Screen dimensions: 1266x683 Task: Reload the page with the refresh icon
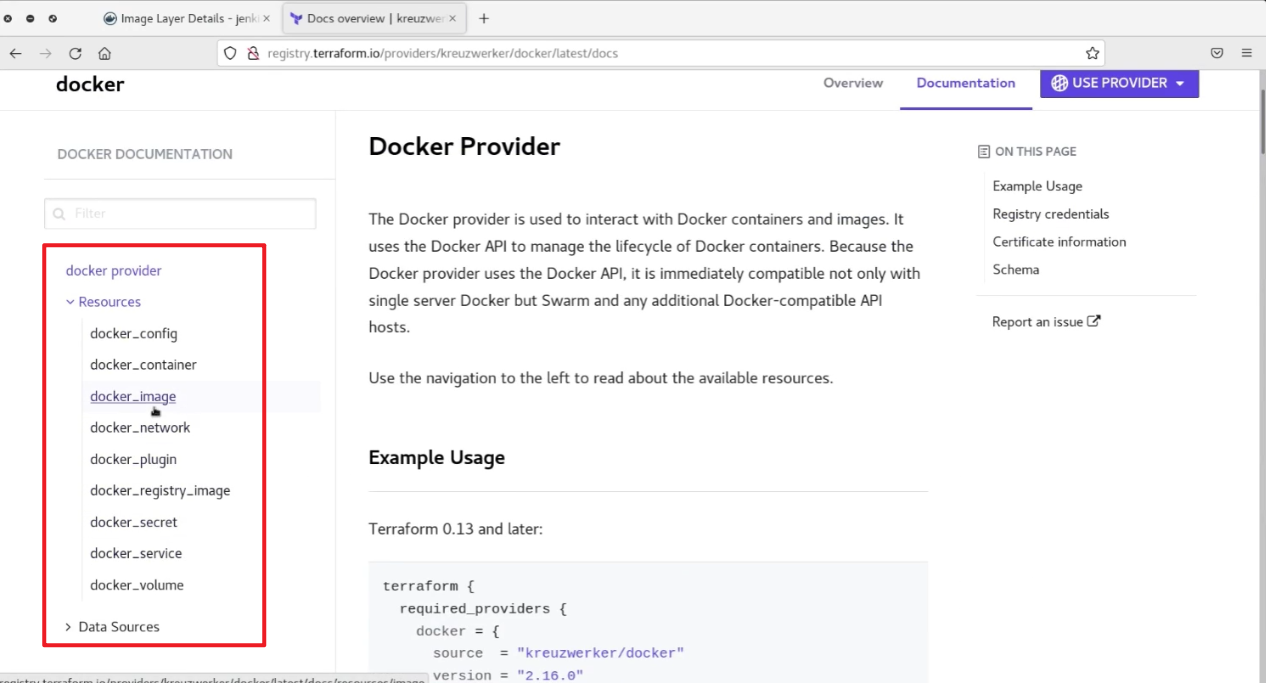[x=75, y=53]
